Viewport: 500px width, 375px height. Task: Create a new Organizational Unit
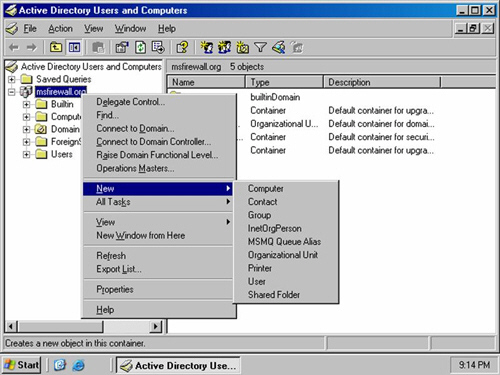pos(286,255)
